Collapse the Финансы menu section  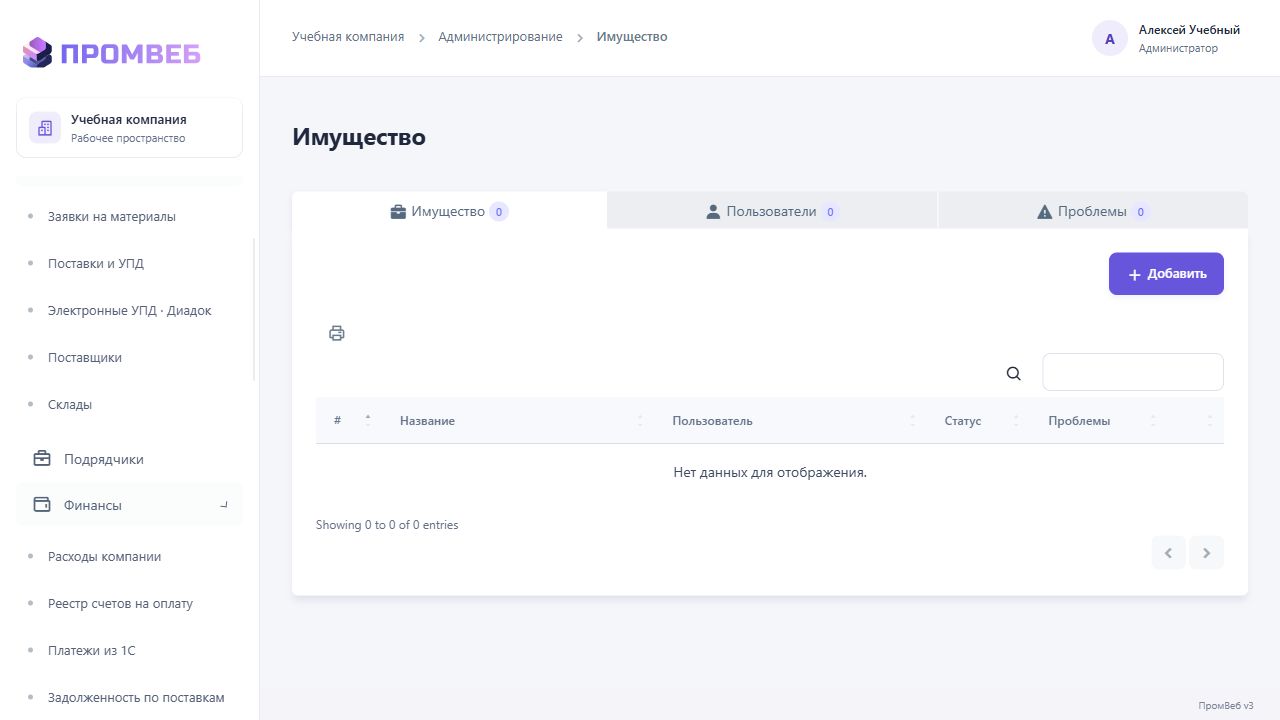click(224, 505)
